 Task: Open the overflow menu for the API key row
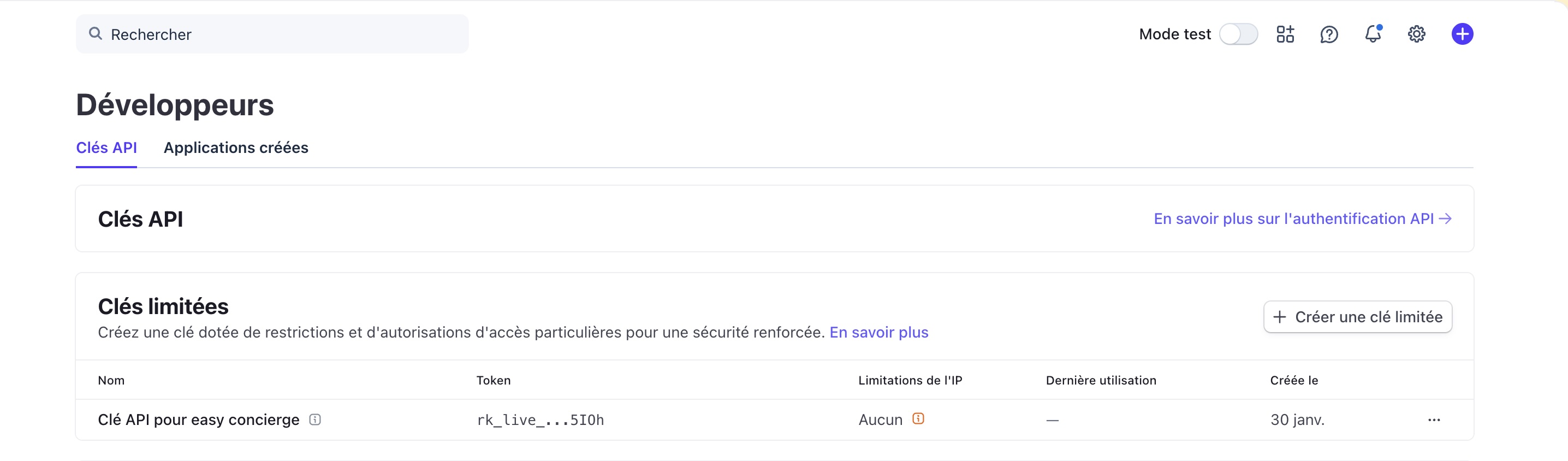pos(1435,419)
